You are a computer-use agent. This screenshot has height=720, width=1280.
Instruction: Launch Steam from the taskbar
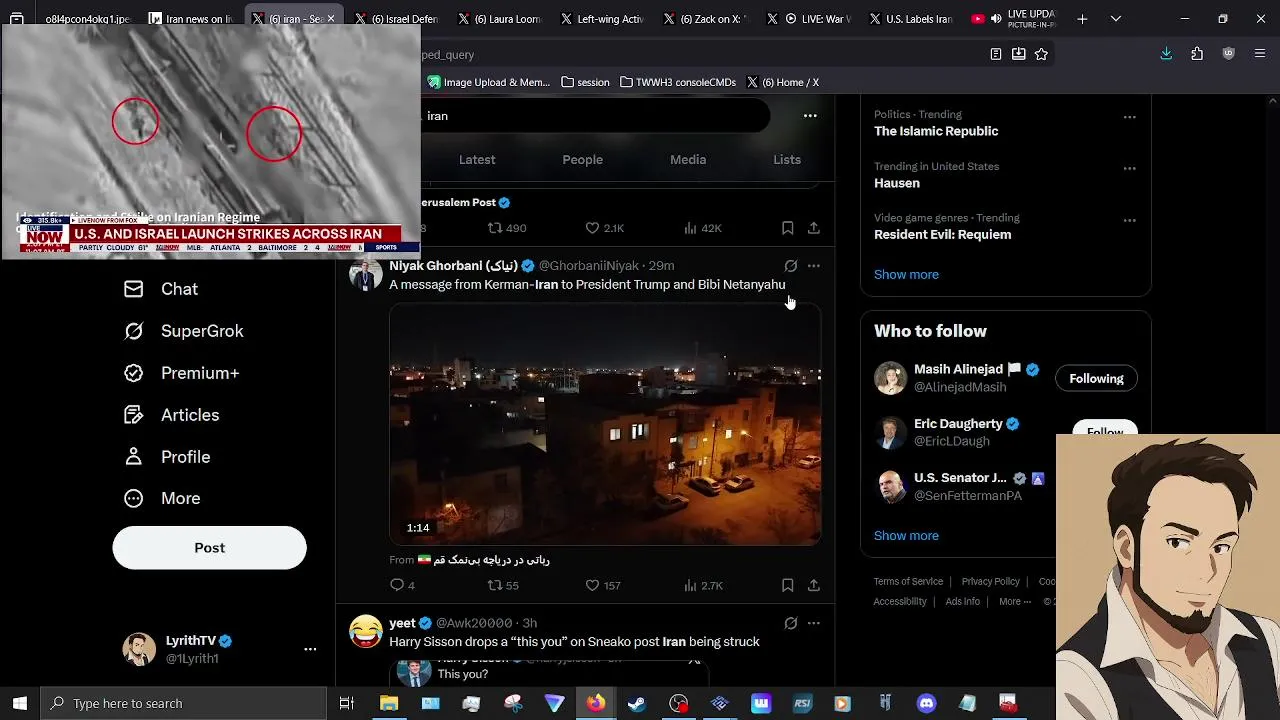(636, 703)
